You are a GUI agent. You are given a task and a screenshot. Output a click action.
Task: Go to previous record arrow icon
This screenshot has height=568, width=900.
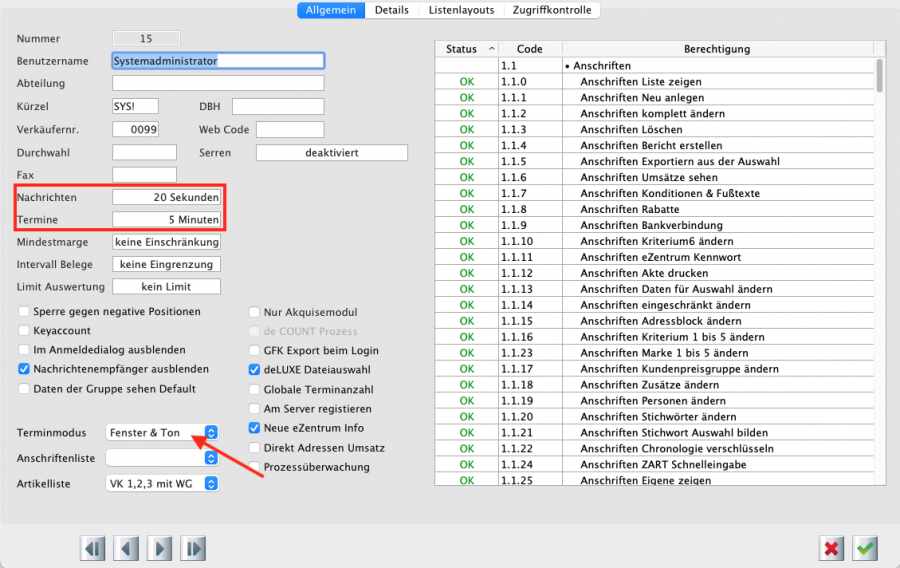pos(127,548)
